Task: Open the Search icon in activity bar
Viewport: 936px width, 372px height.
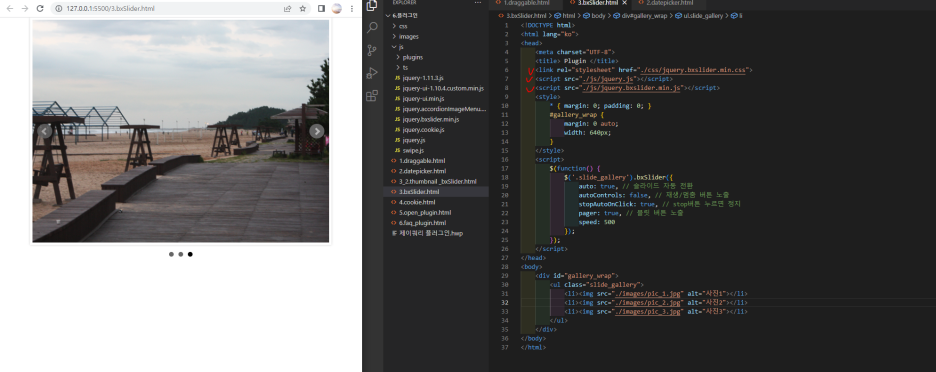Action: coord(372,27)
